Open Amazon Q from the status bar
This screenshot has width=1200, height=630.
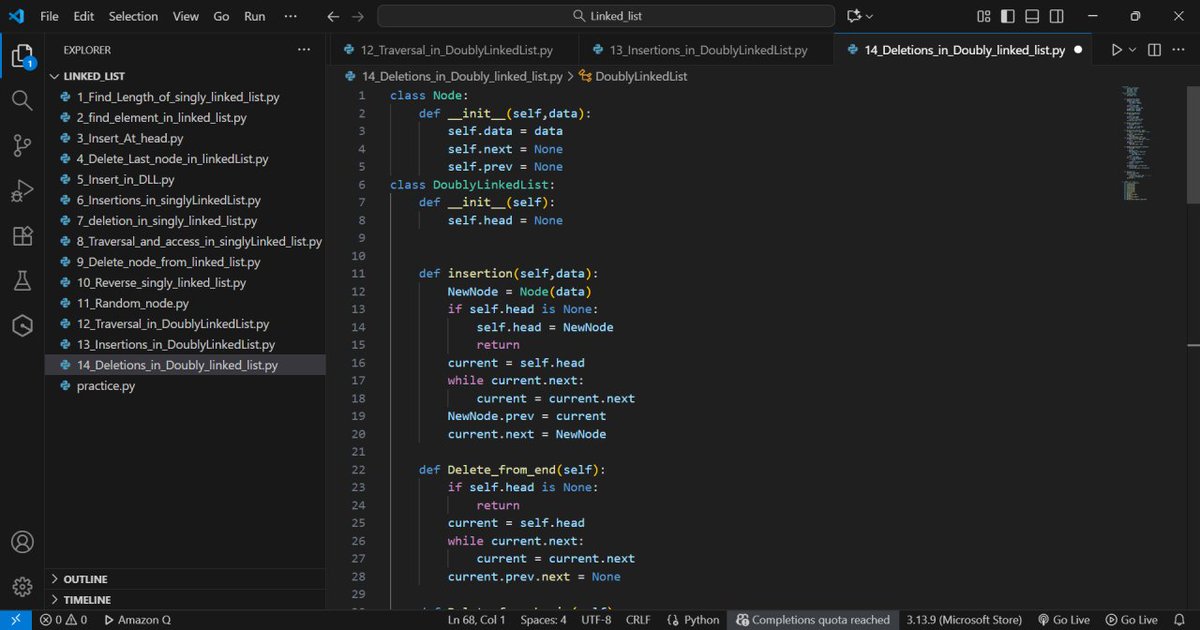137,619
